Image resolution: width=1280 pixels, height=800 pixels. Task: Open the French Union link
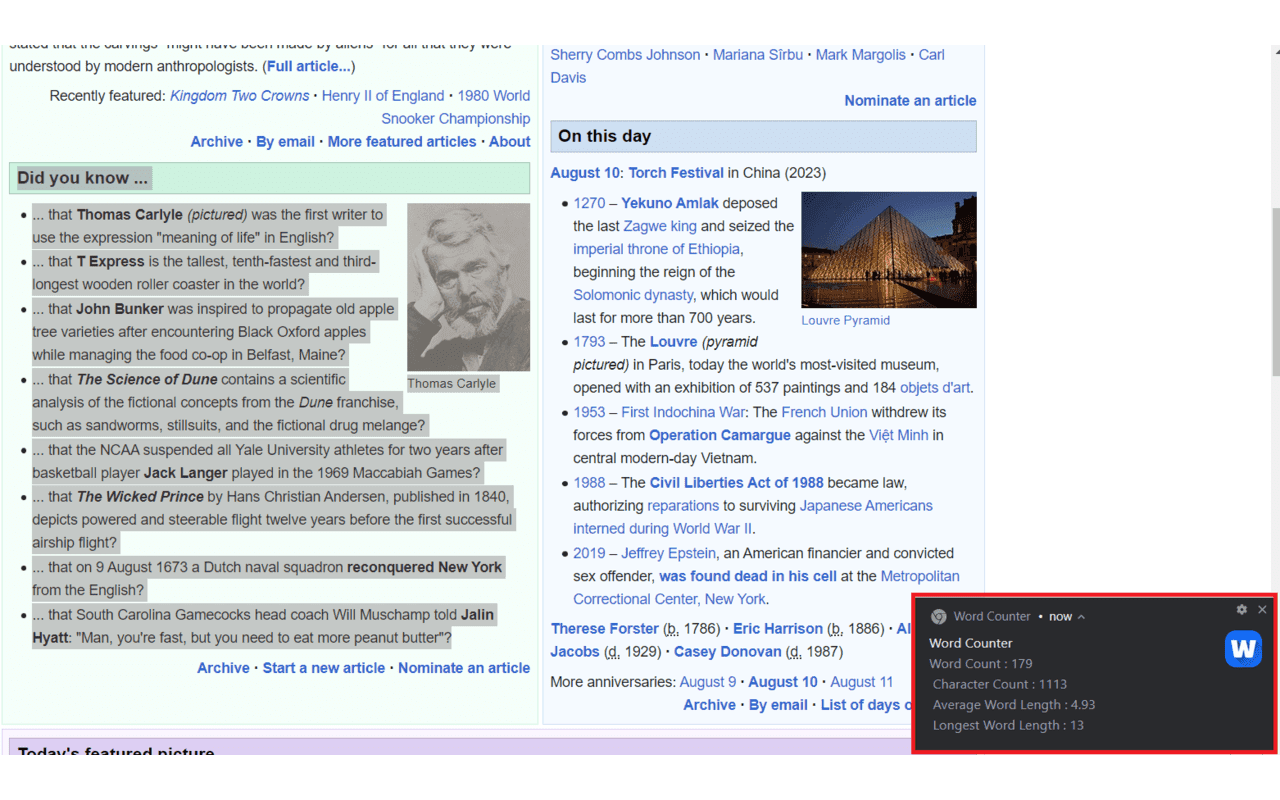[824, 412]
